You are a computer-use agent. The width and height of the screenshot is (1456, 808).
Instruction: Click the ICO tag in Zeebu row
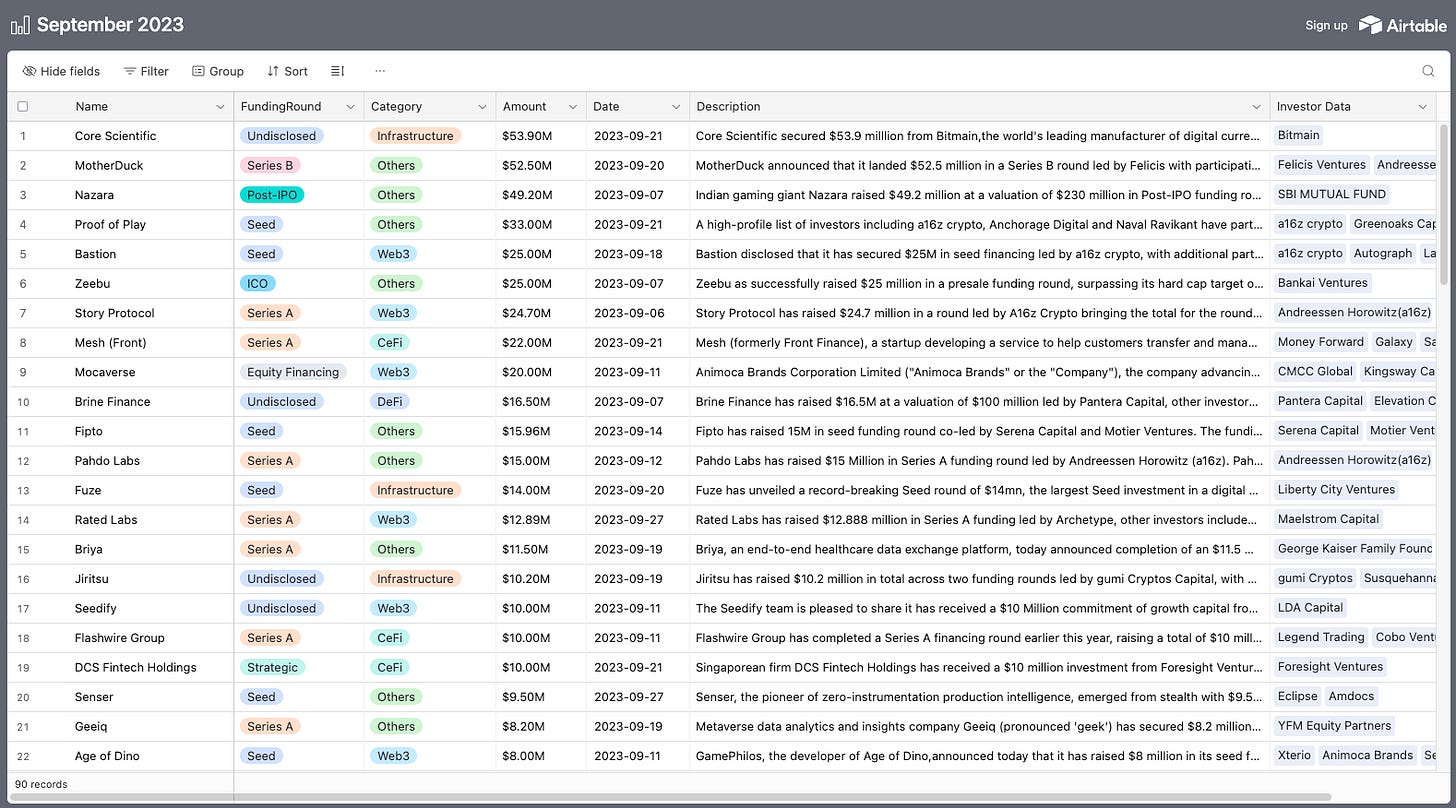pos(257,283)
